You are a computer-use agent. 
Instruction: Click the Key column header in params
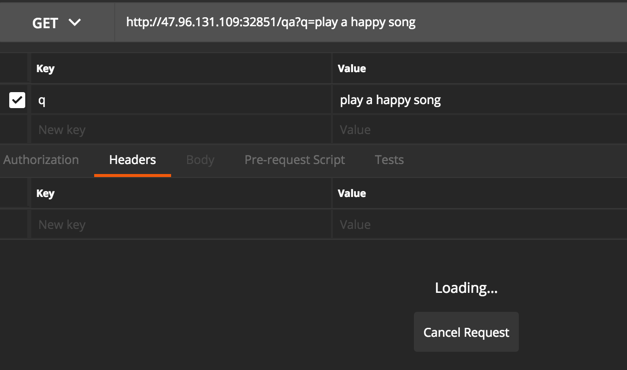[45, 68]
